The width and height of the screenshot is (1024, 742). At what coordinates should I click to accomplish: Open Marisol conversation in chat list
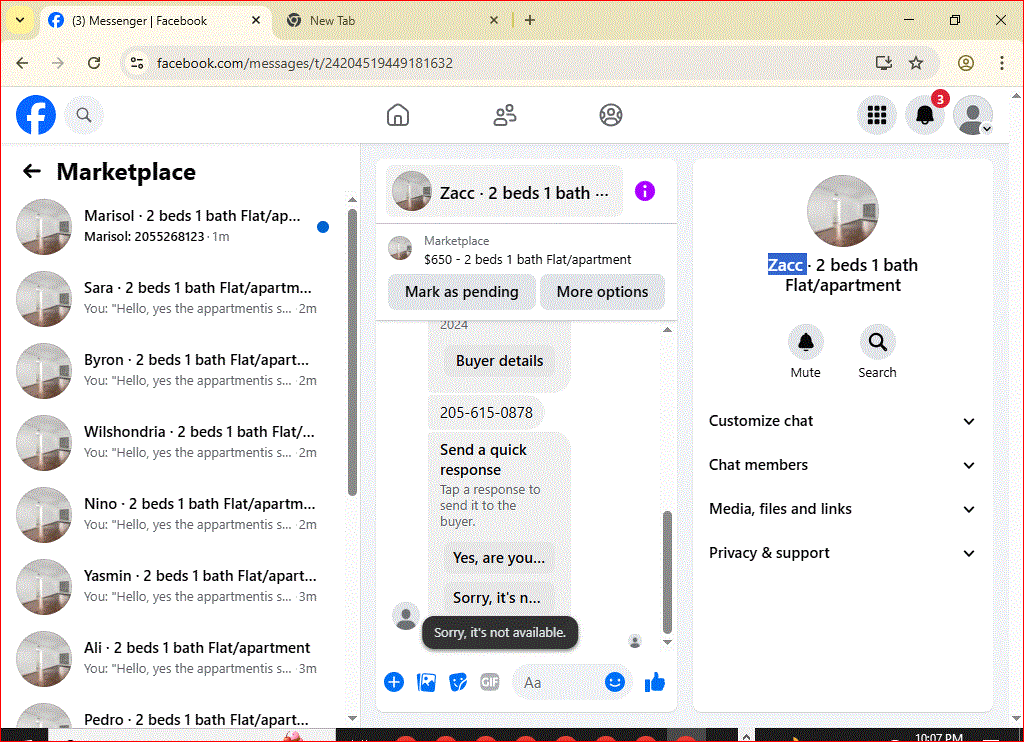click(175, 226)
